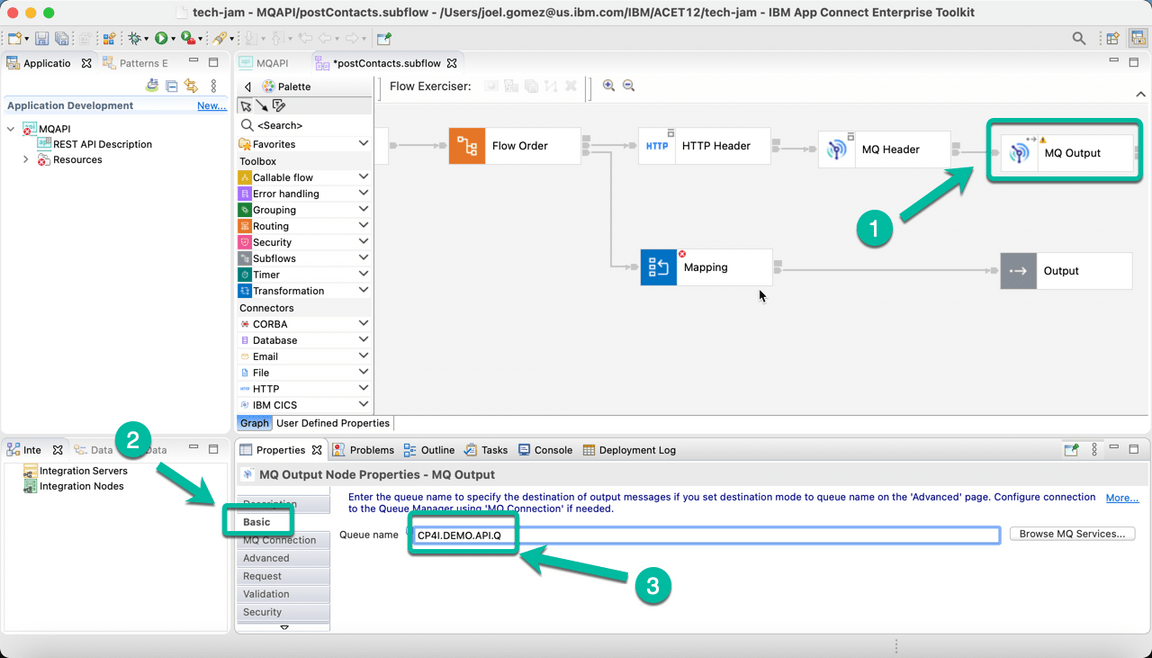Click the Save icon in the toolbar
The width and height of the screenshot is (1152, 658).
coord(41,38)
